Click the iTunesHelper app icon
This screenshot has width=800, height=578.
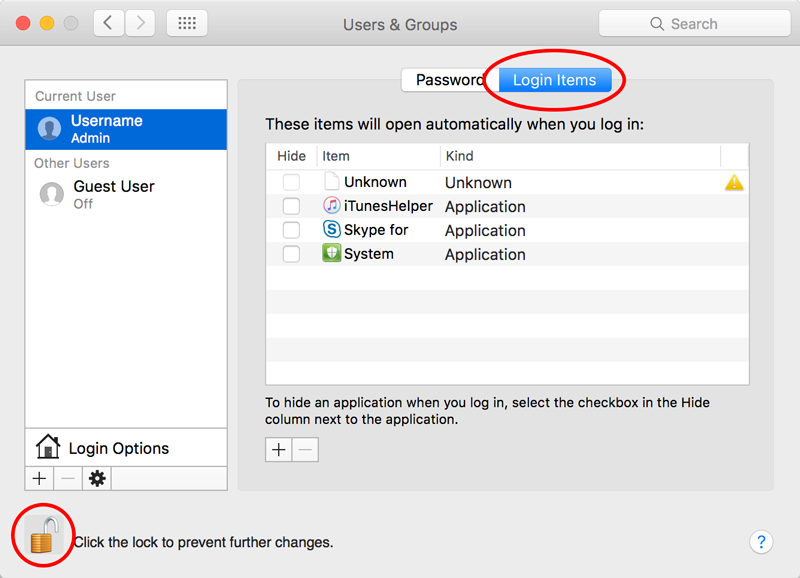click(x=332, y=206)
